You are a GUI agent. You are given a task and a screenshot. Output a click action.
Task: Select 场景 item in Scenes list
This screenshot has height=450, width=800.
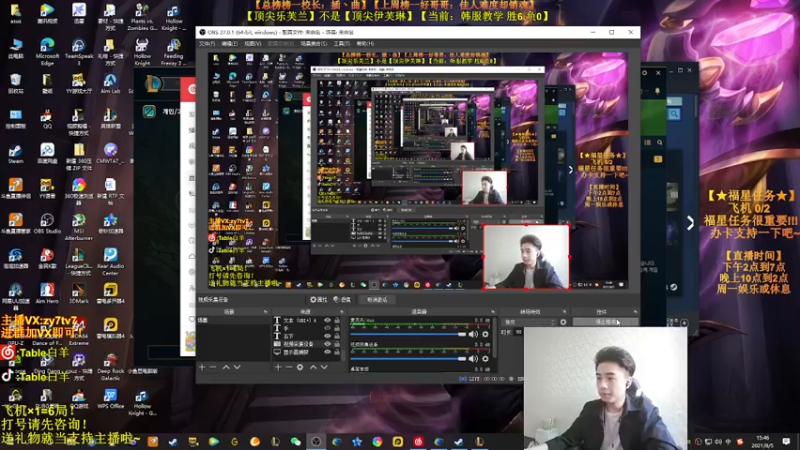click(x=233, y=320)
